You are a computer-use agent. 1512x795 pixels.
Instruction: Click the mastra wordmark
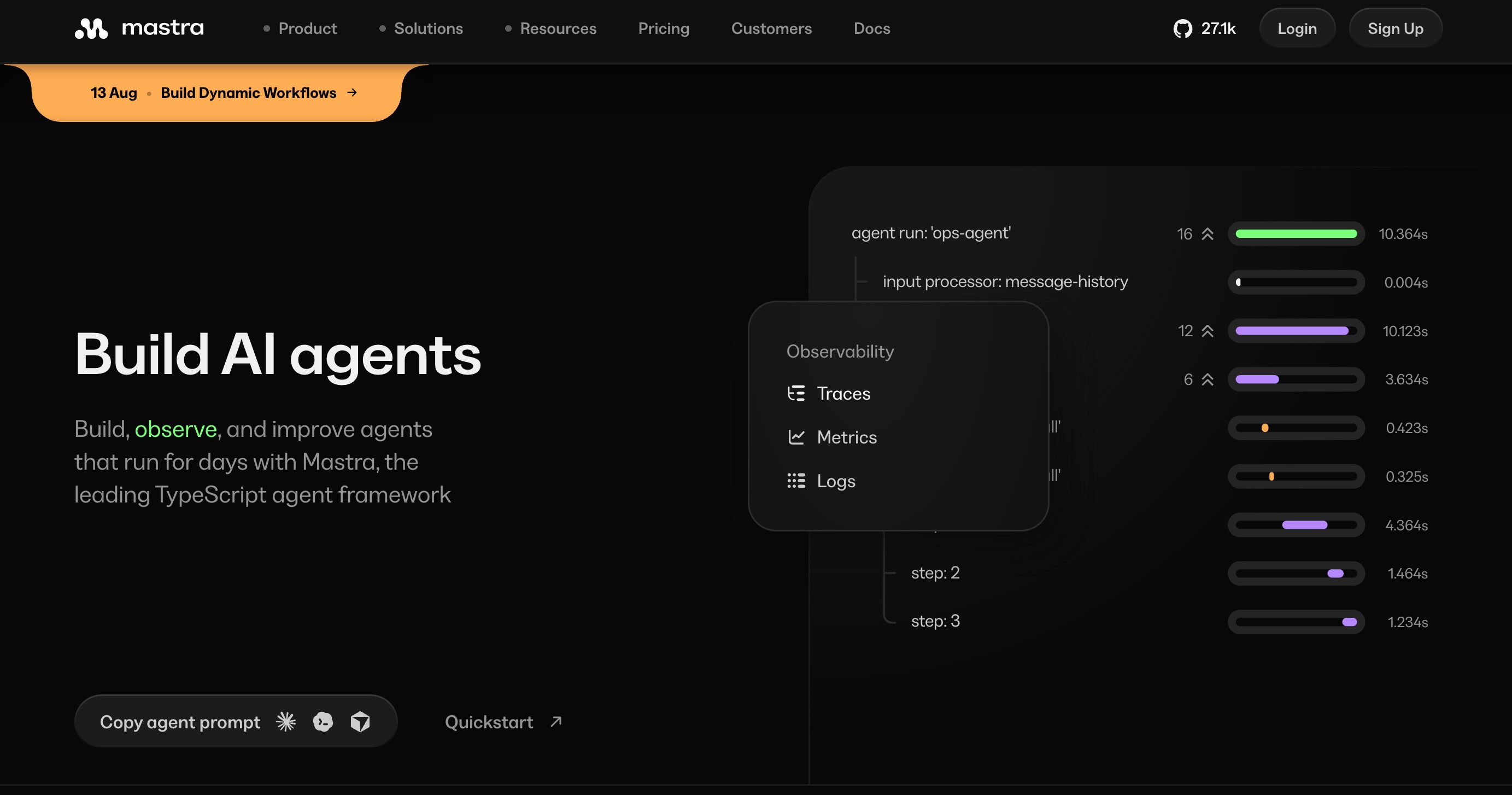[x=162, y=27]
